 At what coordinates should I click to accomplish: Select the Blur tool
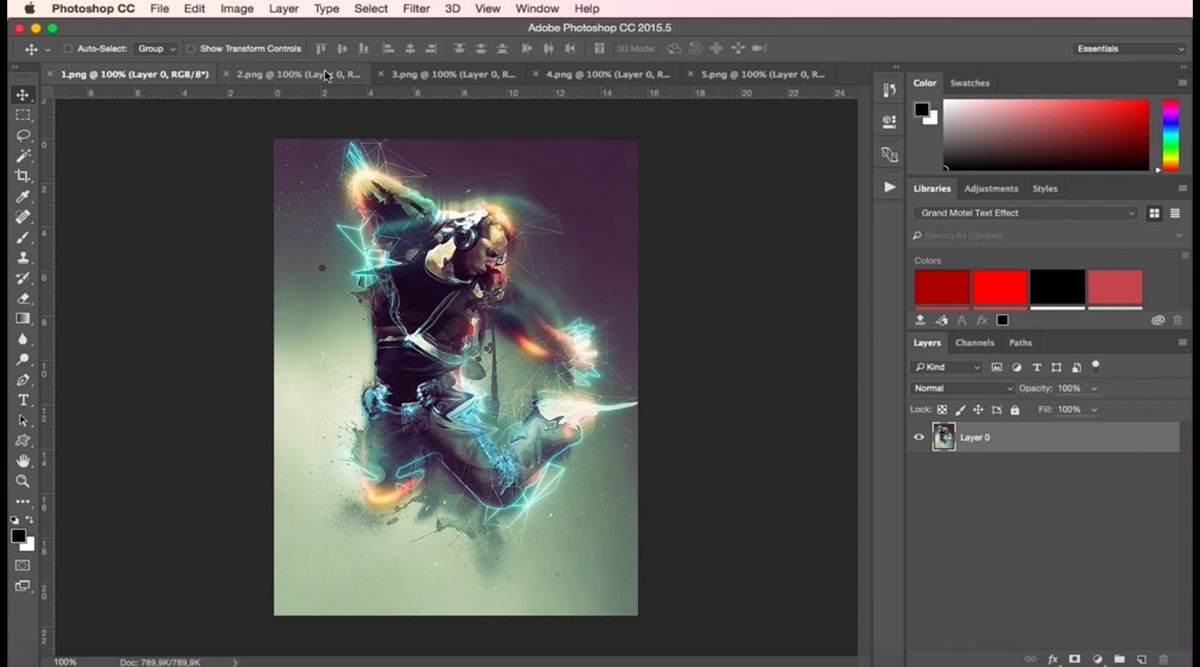coord(23,339)
